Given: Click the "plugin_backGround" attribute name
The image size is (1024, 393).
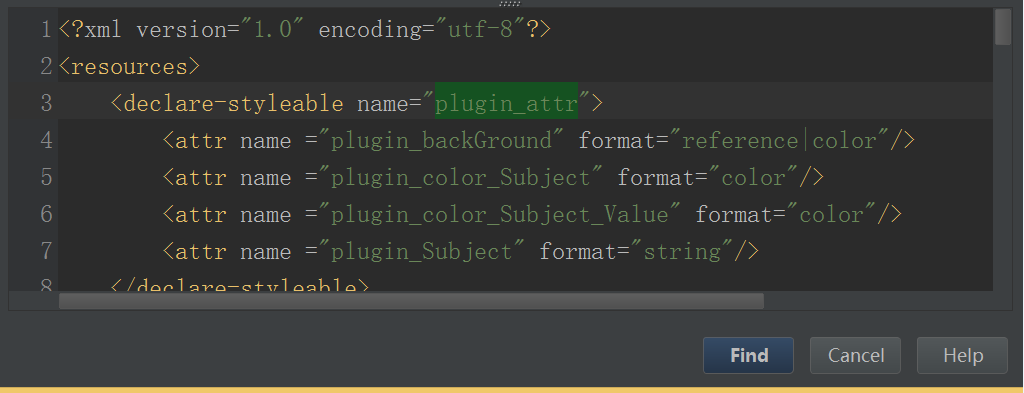Looking at the screenshot, I should point(442,140).
